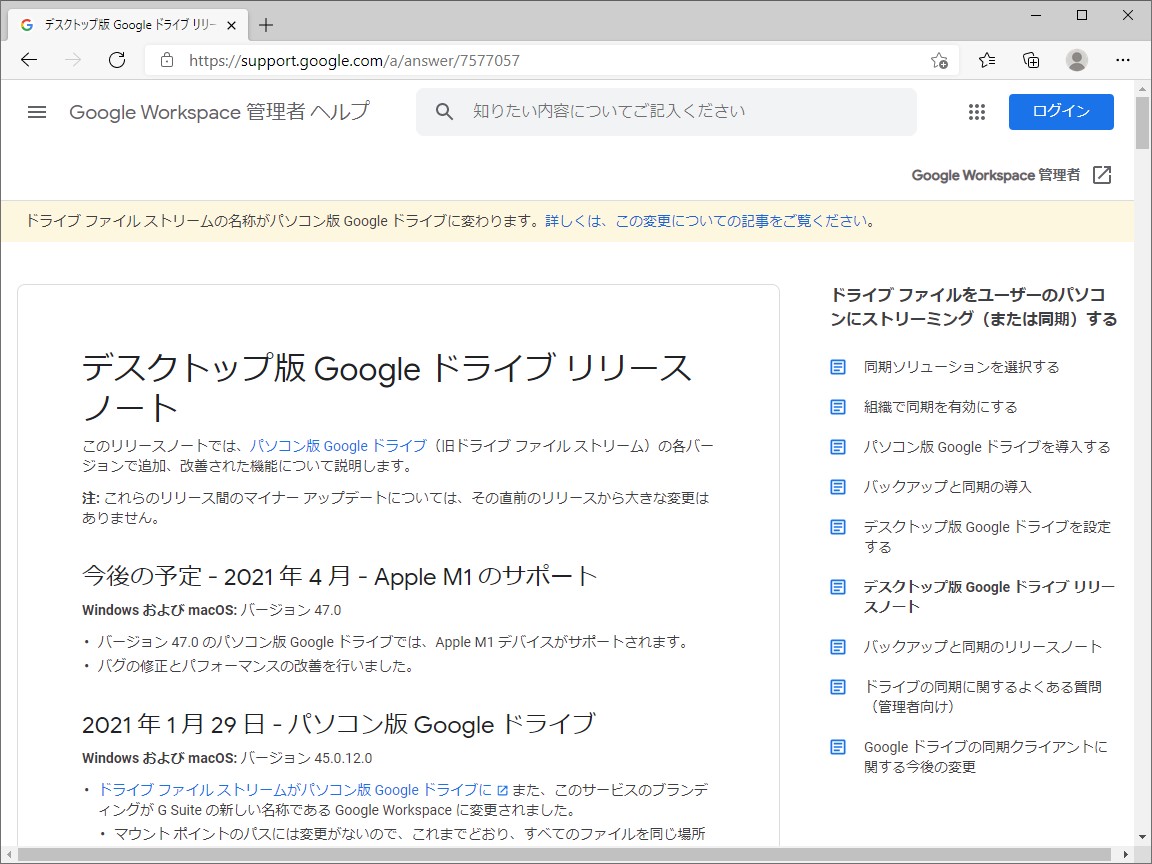The height and width of the screenshot is (864, 1152).
Task: Click the page reload button
Action: [x=117, y=59]
